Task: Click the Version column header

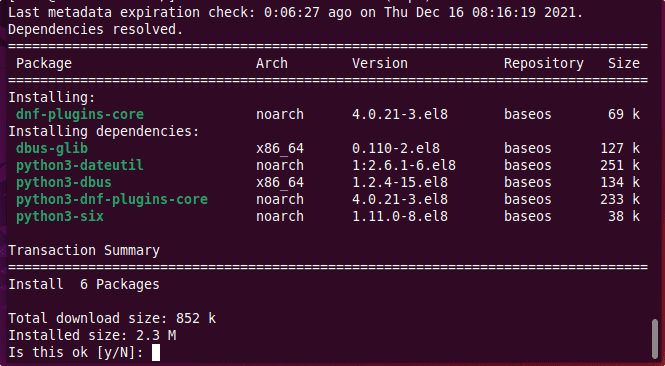Action: (x=380, y=64)
